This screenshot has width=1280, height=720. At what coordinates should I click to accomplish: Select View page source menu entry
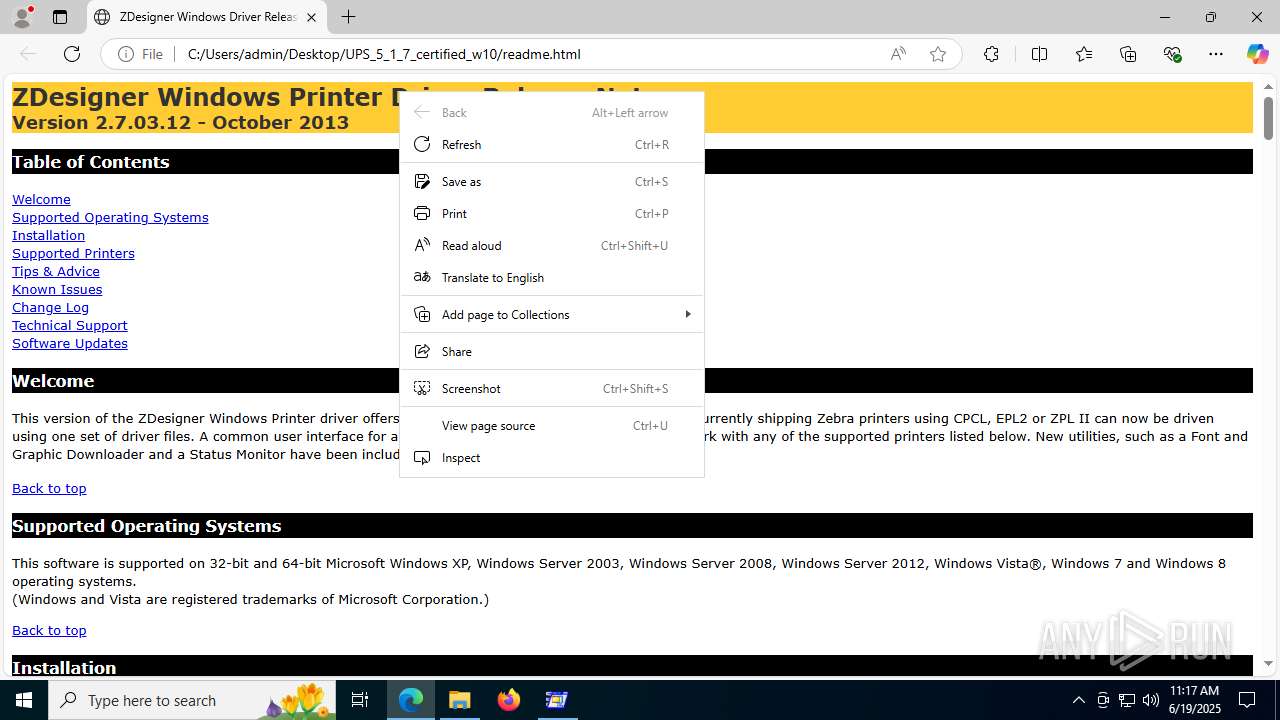pos(552,425)
